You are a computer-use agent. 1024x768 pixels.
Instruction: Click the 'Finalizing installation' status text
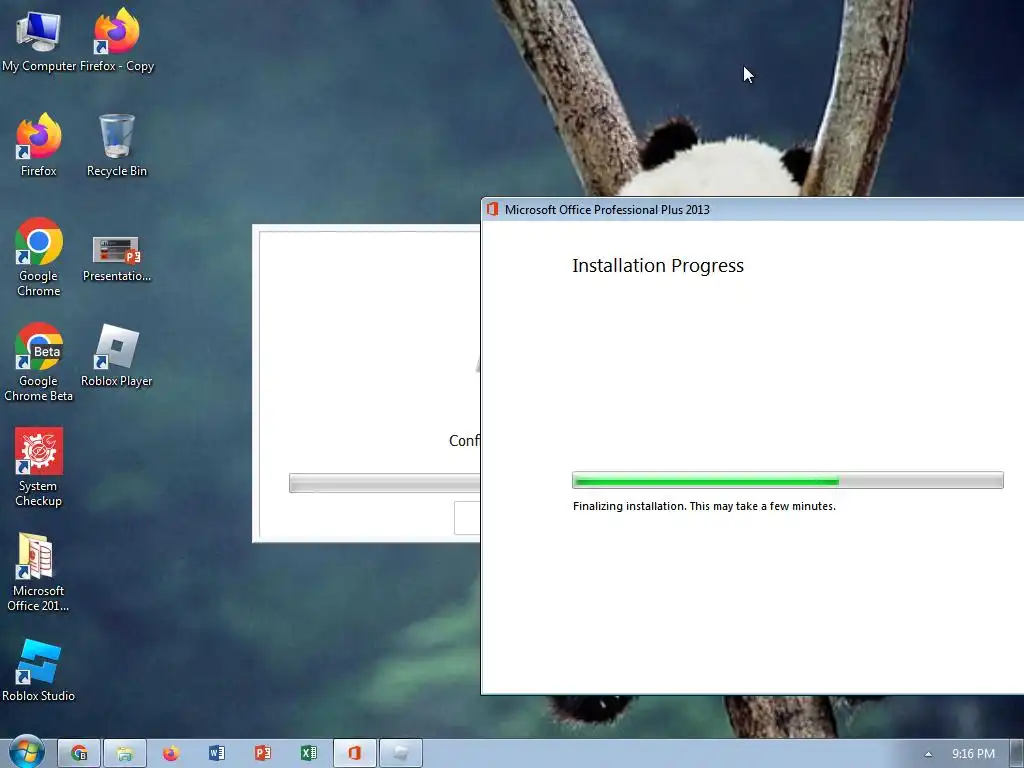coord(704,506)
